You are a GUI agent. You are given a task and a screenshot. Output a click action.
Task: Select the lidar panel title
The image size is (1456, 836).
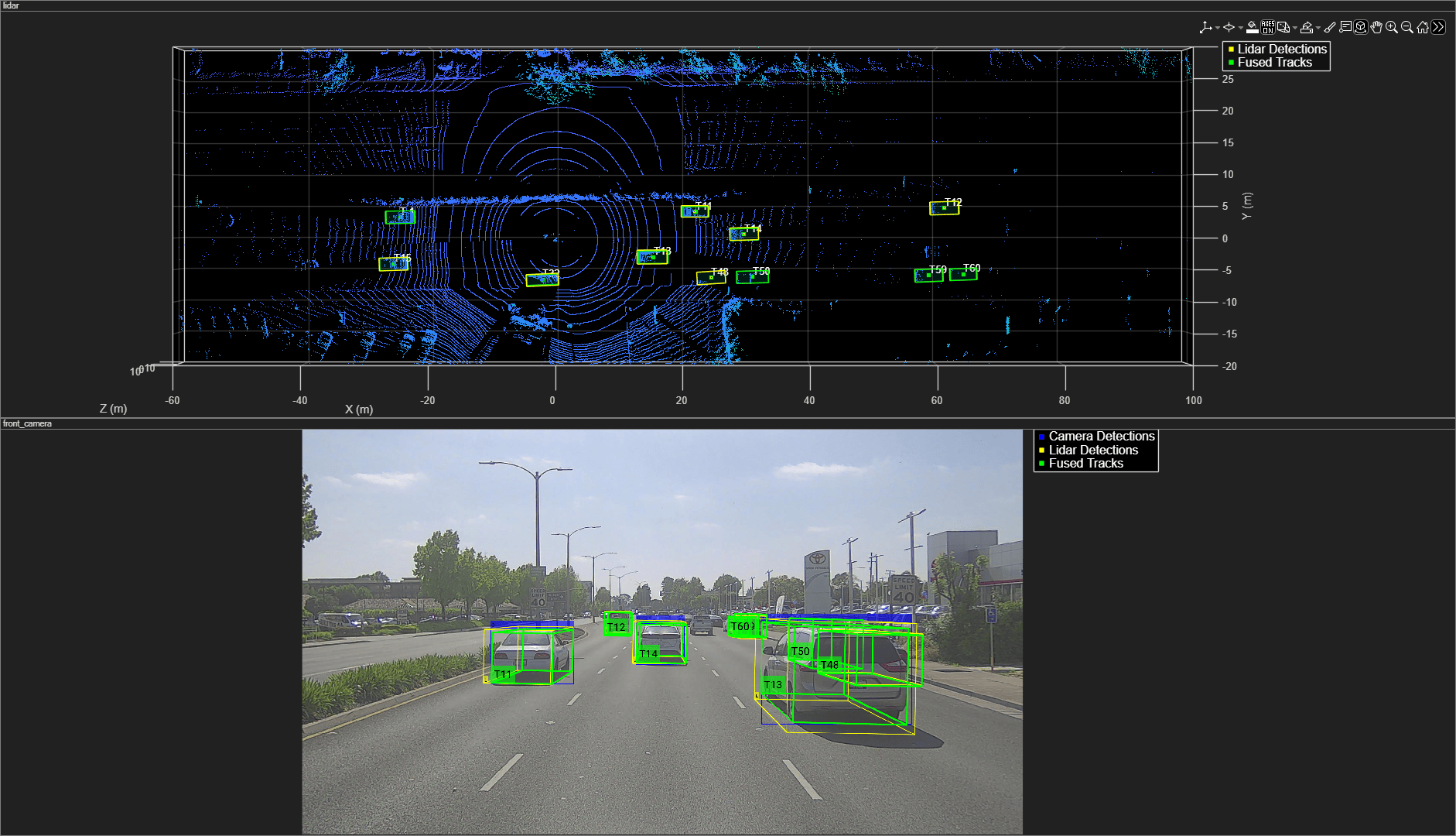[x=11, y=5]
